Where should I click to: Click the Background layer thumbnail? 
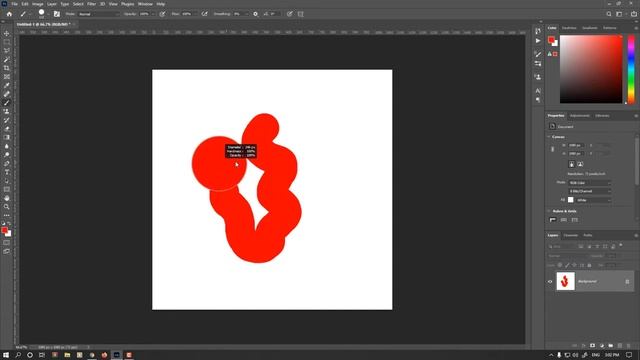565,281
